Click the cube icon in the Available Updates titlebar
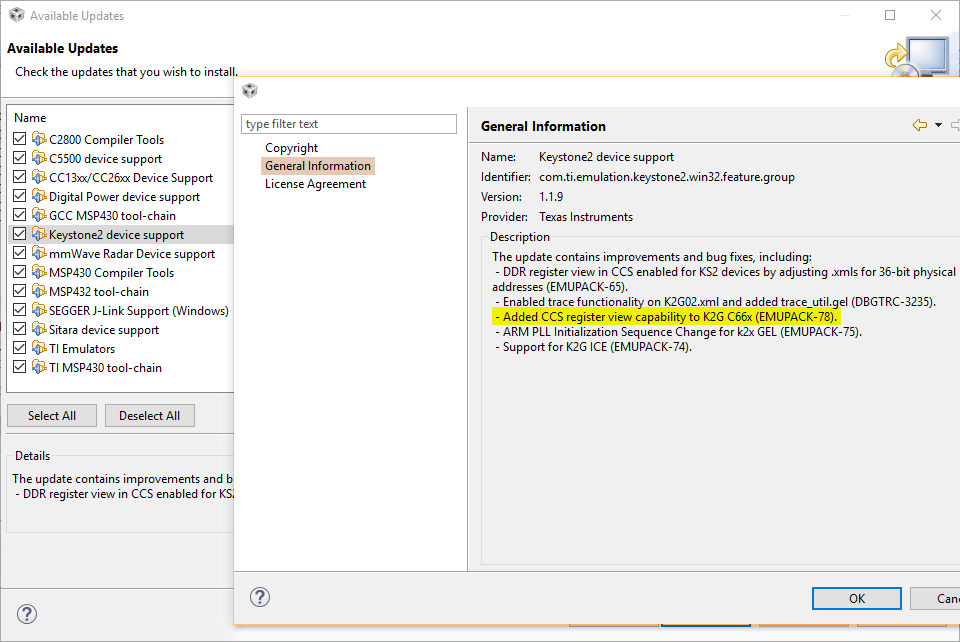960x642 pixels. [x=16, y=15]
